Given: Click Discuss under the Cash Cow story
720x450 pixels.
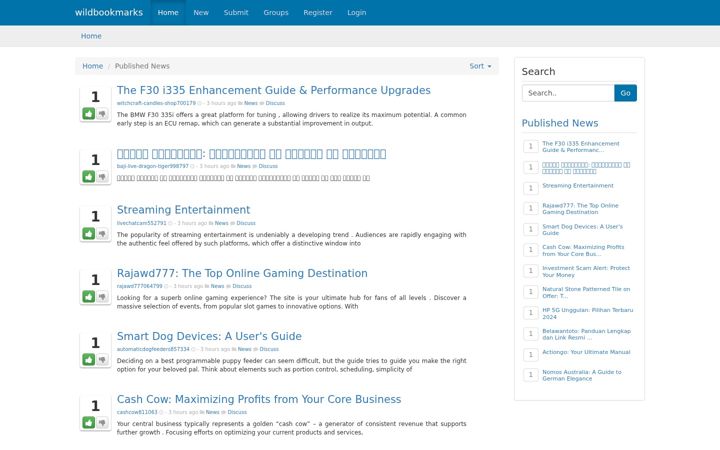Looking at the screenshot, I should [237, 412].
